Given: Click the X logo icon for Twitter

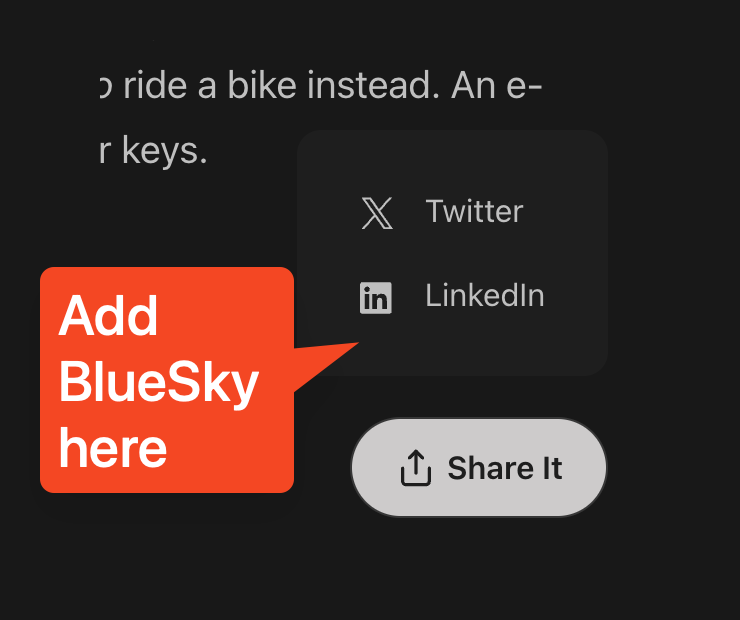Looking at the screenshot, I should 376,213.
